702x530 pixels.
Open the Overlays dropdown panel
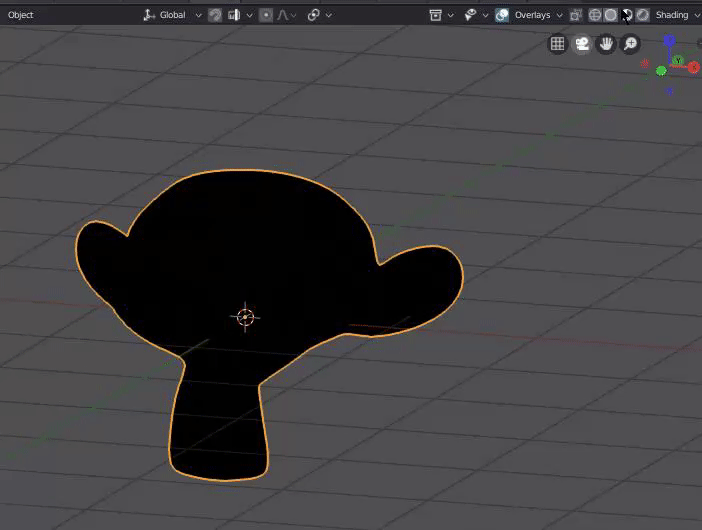click(538, 15)
